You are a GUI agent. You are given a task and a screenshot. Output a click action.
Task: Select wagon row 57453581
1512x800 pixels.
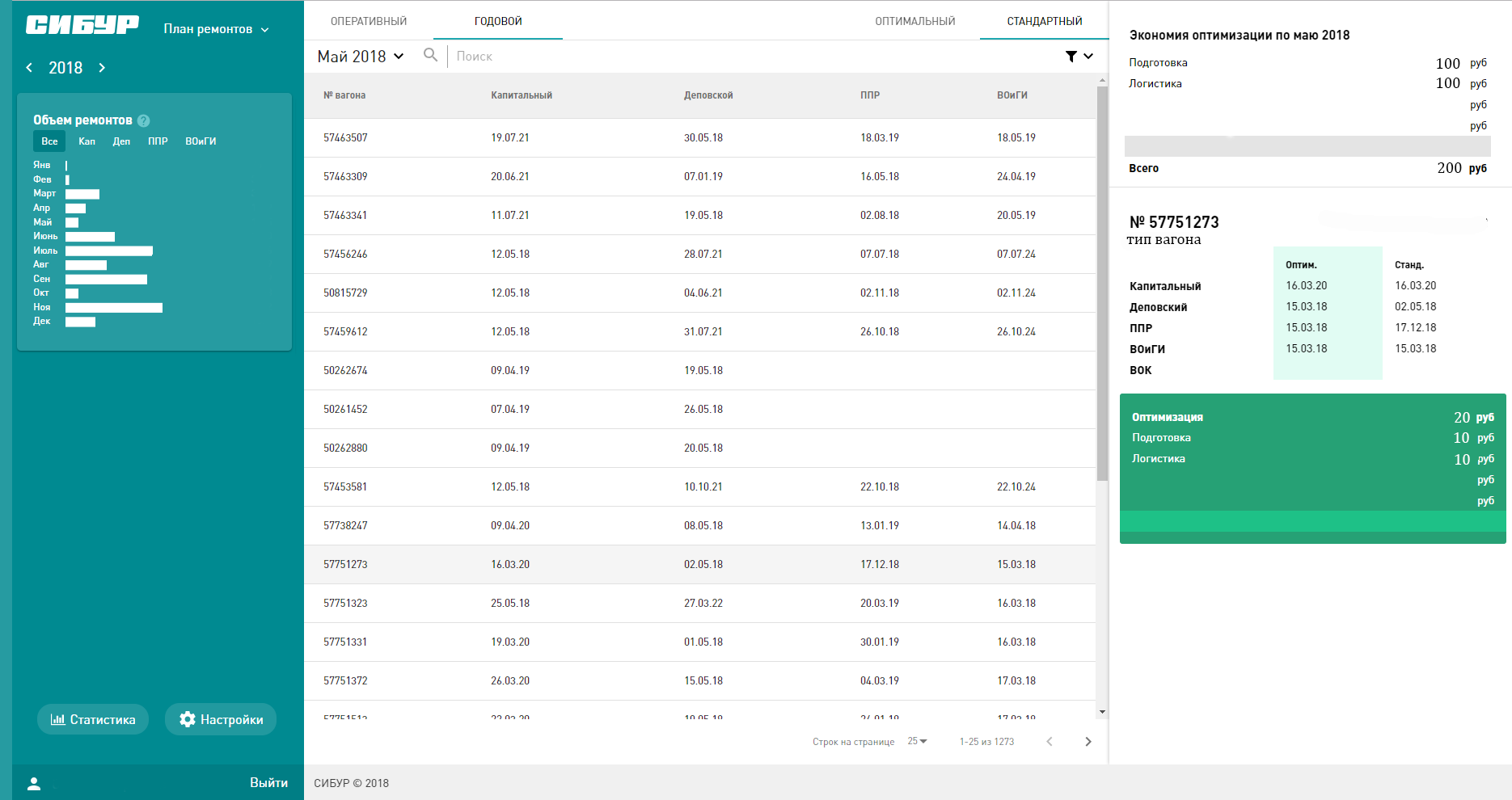coord(700,487)
